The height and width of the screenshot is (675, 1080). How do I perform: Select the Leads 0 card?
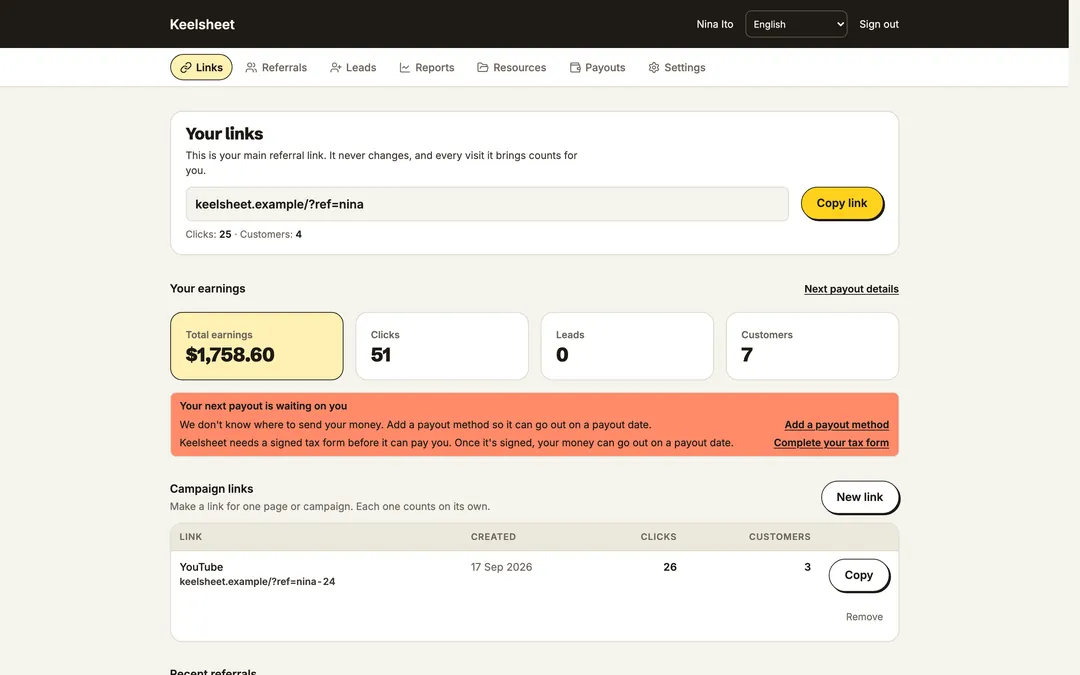click(x=627, y=346)
